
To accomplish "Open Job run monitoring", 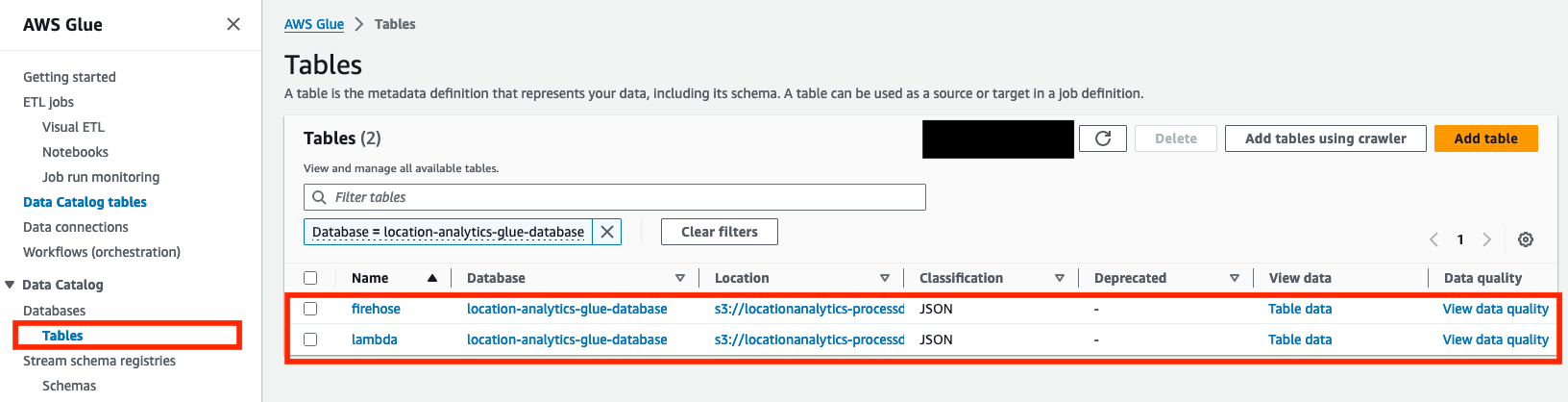I will tap(101, 177).
